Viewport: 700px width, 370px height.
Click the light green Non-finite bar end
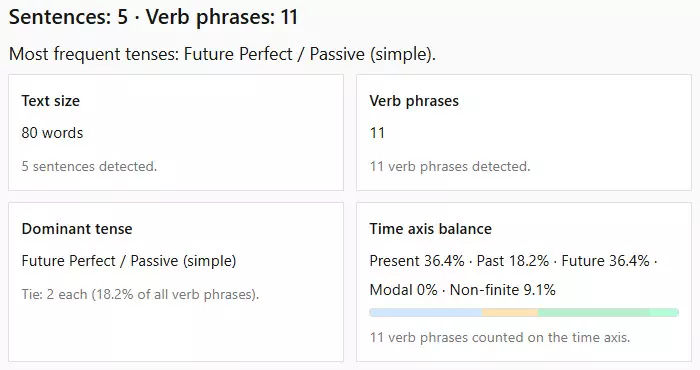pyautogui.click(x=665, y=312)
